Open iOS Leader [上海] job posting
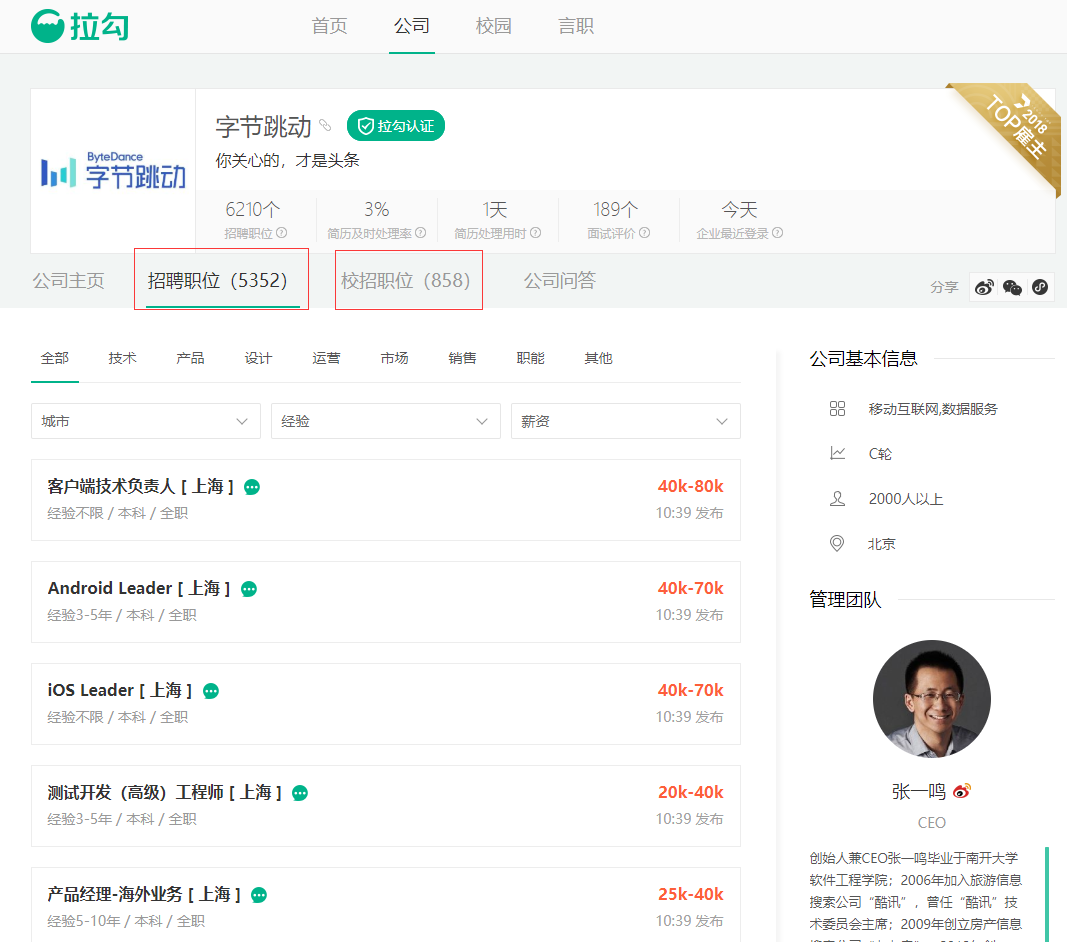The height and width of the screenshot is (942, 1067). coord(120,691)
